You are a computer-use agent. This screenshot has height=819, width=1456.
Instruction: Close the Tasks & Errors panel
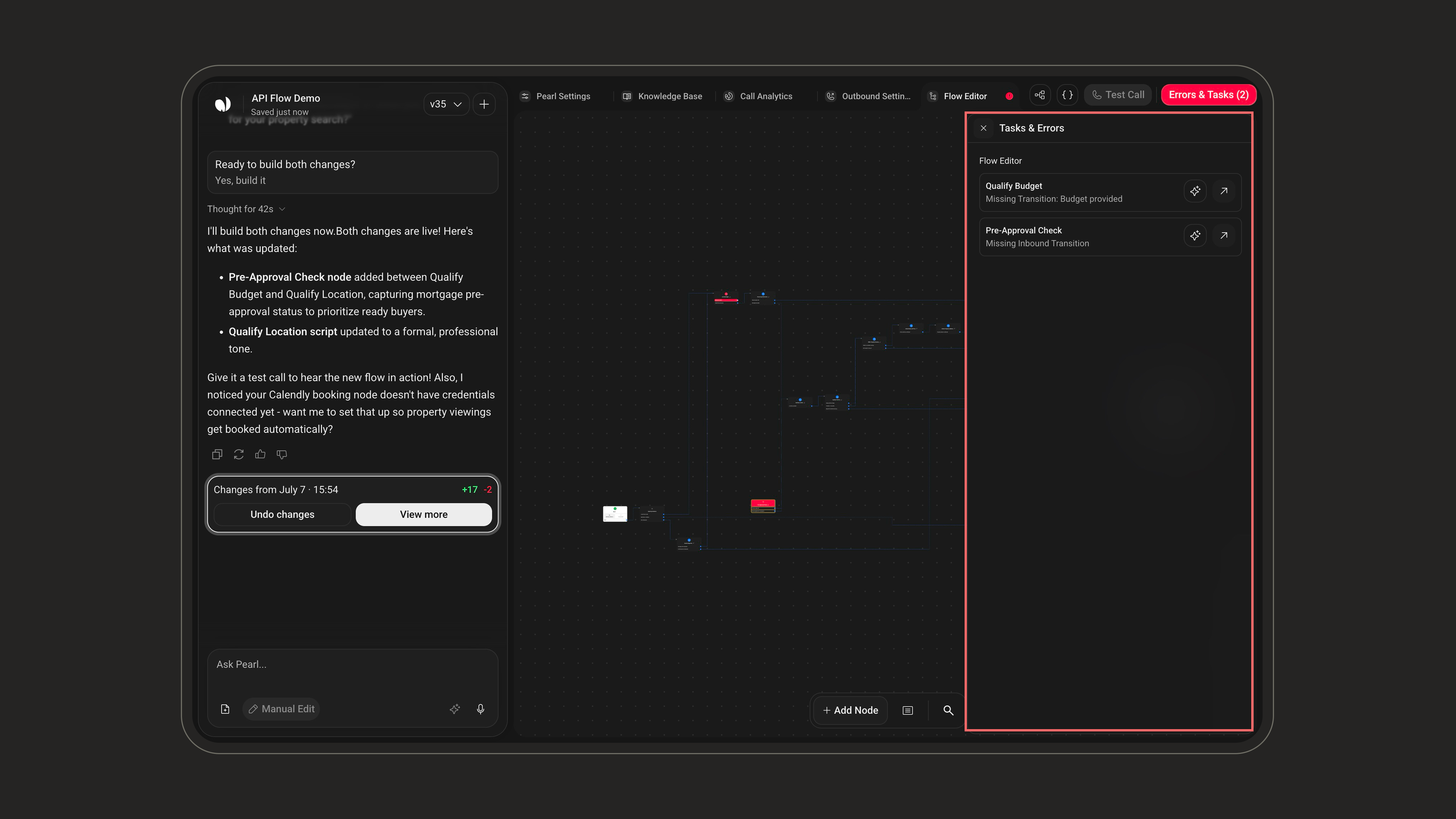coord(983,128)
